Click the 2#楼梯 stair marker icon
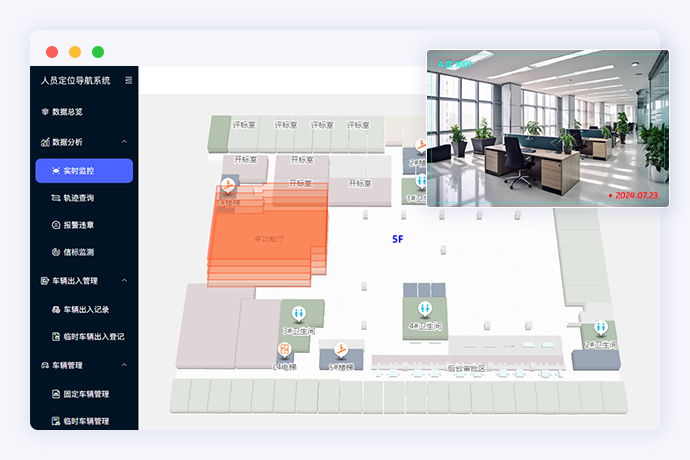 pyautogui.click(x=422, y=144)
